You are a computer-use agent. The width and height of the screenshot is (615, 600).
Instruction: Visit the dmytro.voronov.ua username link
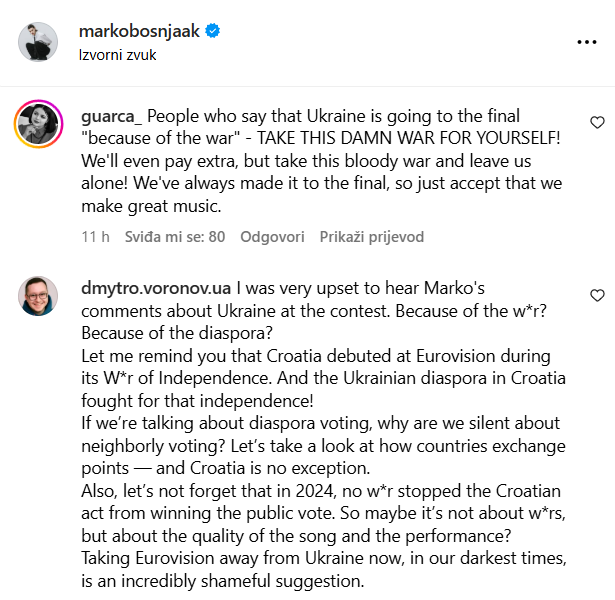click(156, 288)
